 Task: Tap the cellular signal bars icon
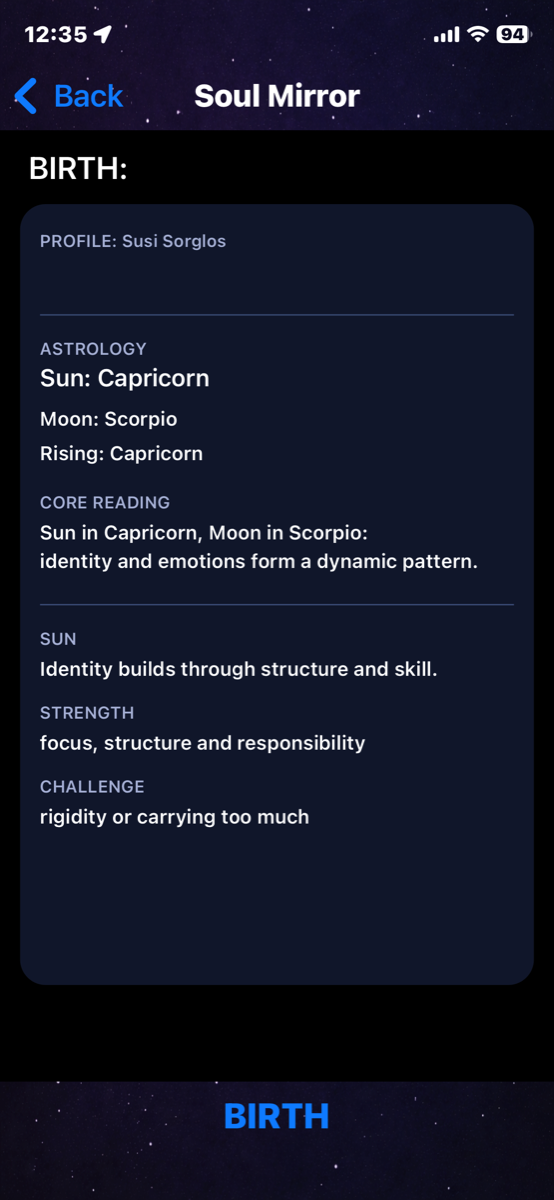coord(447,34)
